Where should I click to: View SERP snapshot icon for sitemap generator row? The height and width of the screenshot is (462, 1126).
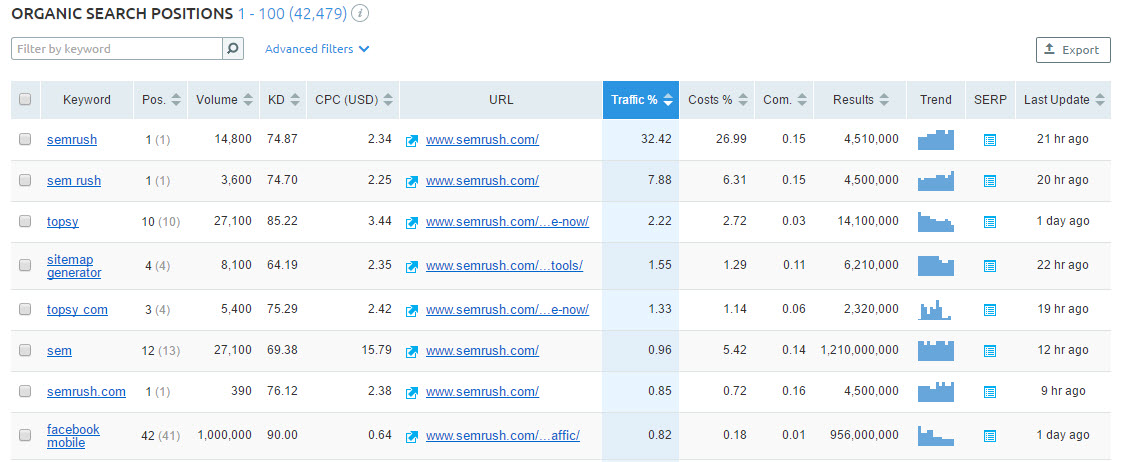tap(990, 266)
